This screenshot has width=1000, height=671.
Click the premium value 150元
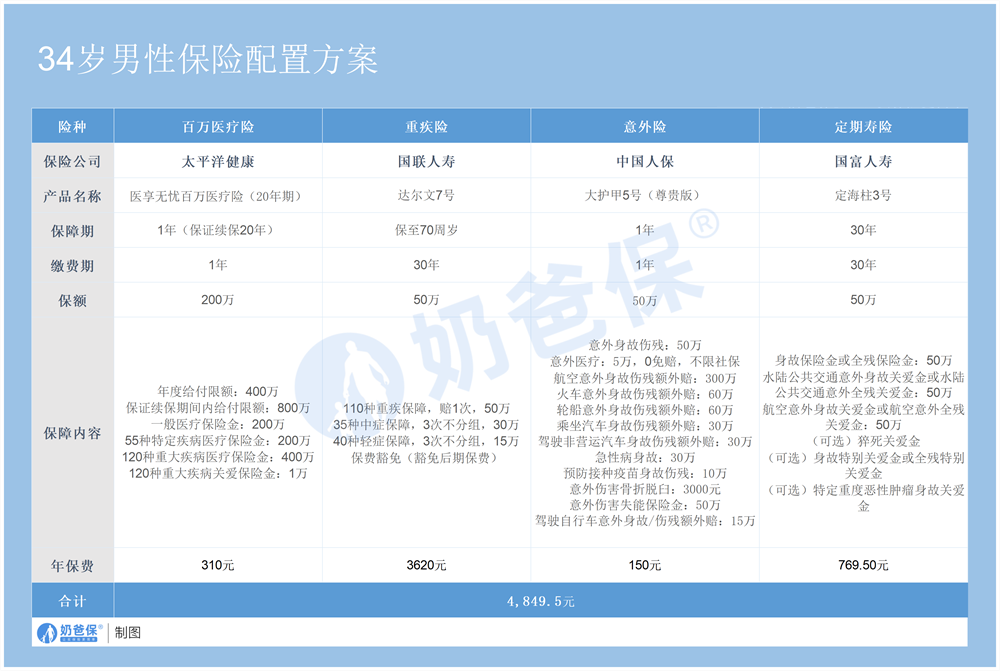coord(645,565)
